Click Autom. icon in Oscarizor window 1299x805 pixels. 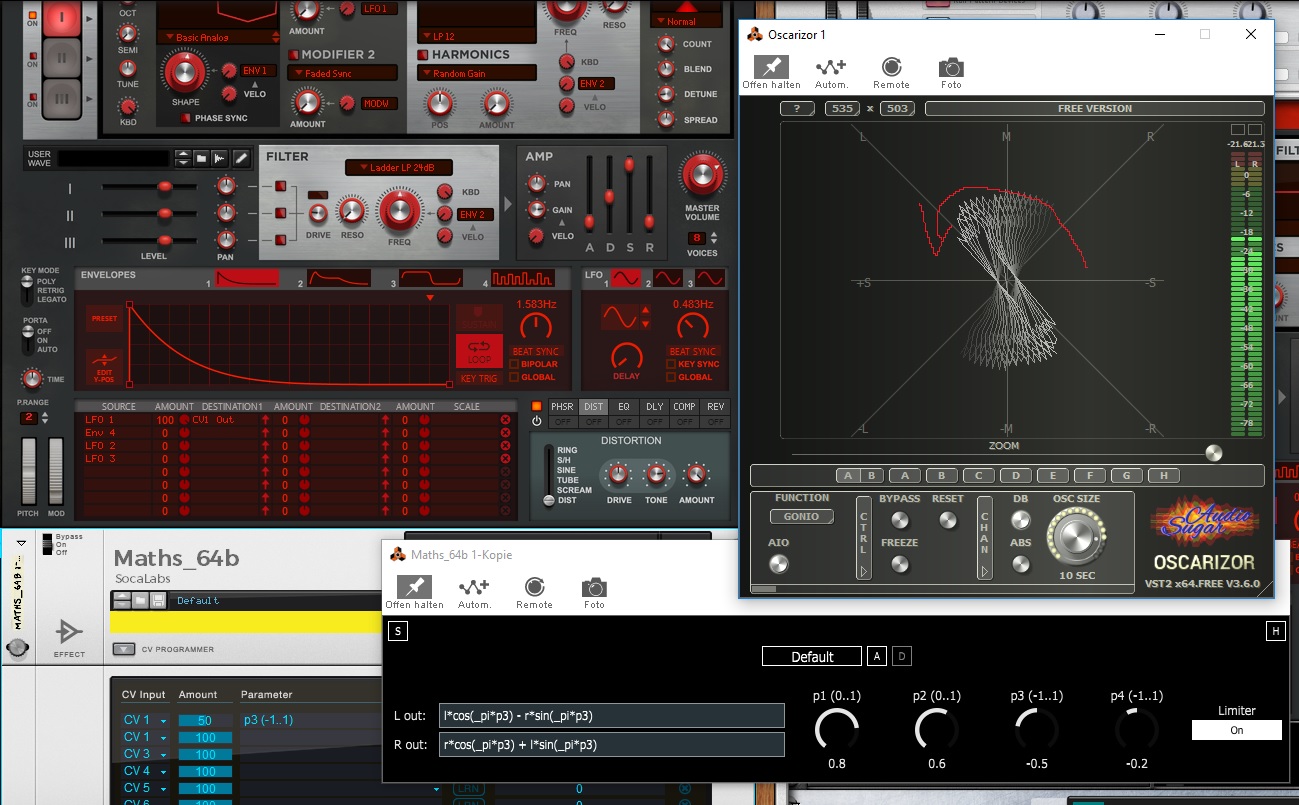(x=831, y=72)
